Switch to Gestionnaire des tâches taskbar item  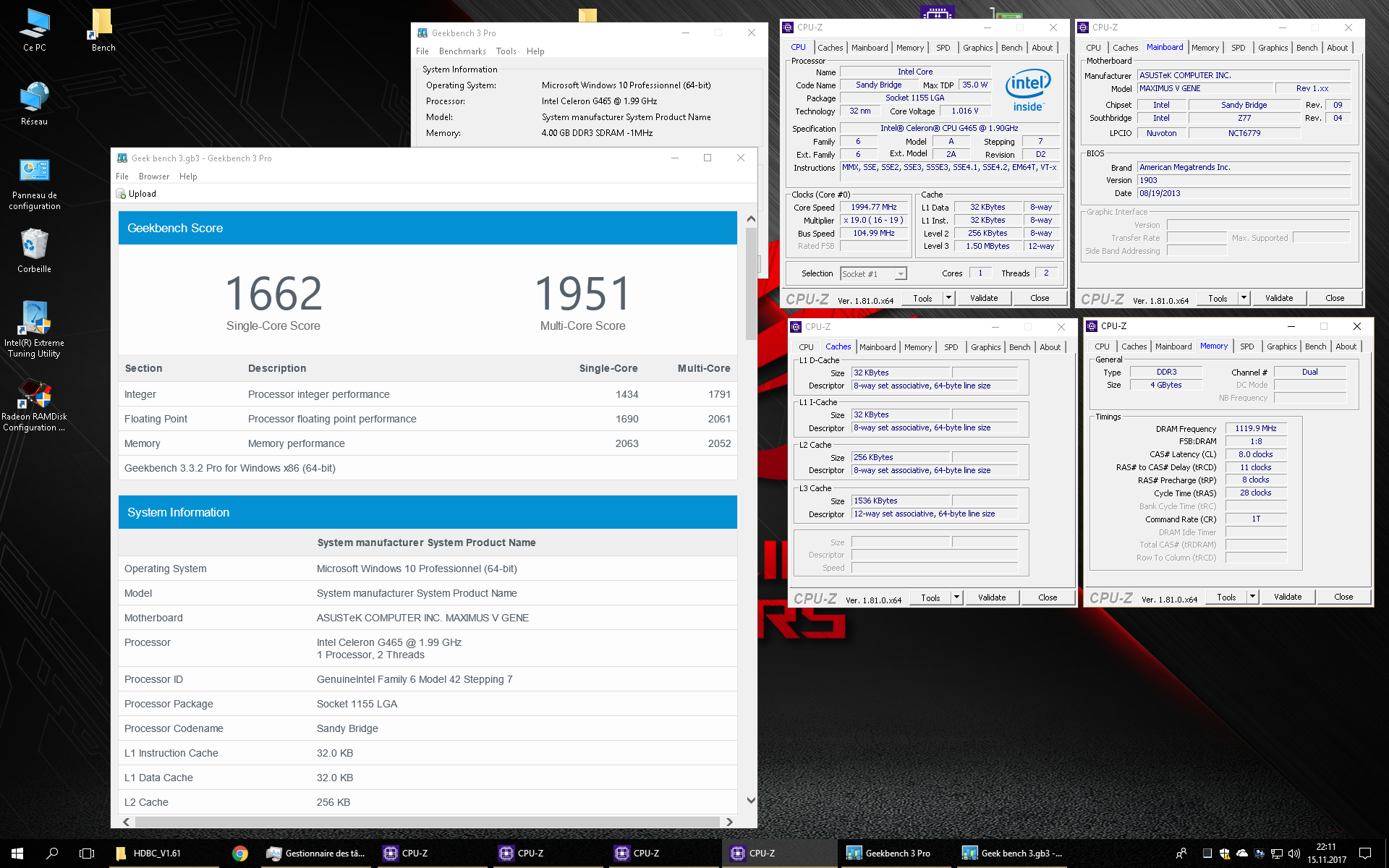click(x=317, y=854)
